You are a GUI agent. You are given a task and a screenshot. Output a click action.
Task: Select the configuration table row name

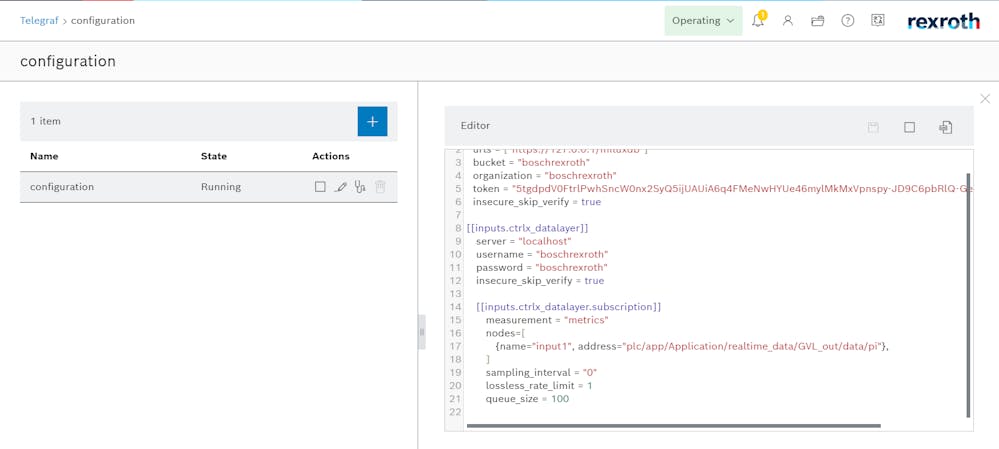[x=62, y=187]
